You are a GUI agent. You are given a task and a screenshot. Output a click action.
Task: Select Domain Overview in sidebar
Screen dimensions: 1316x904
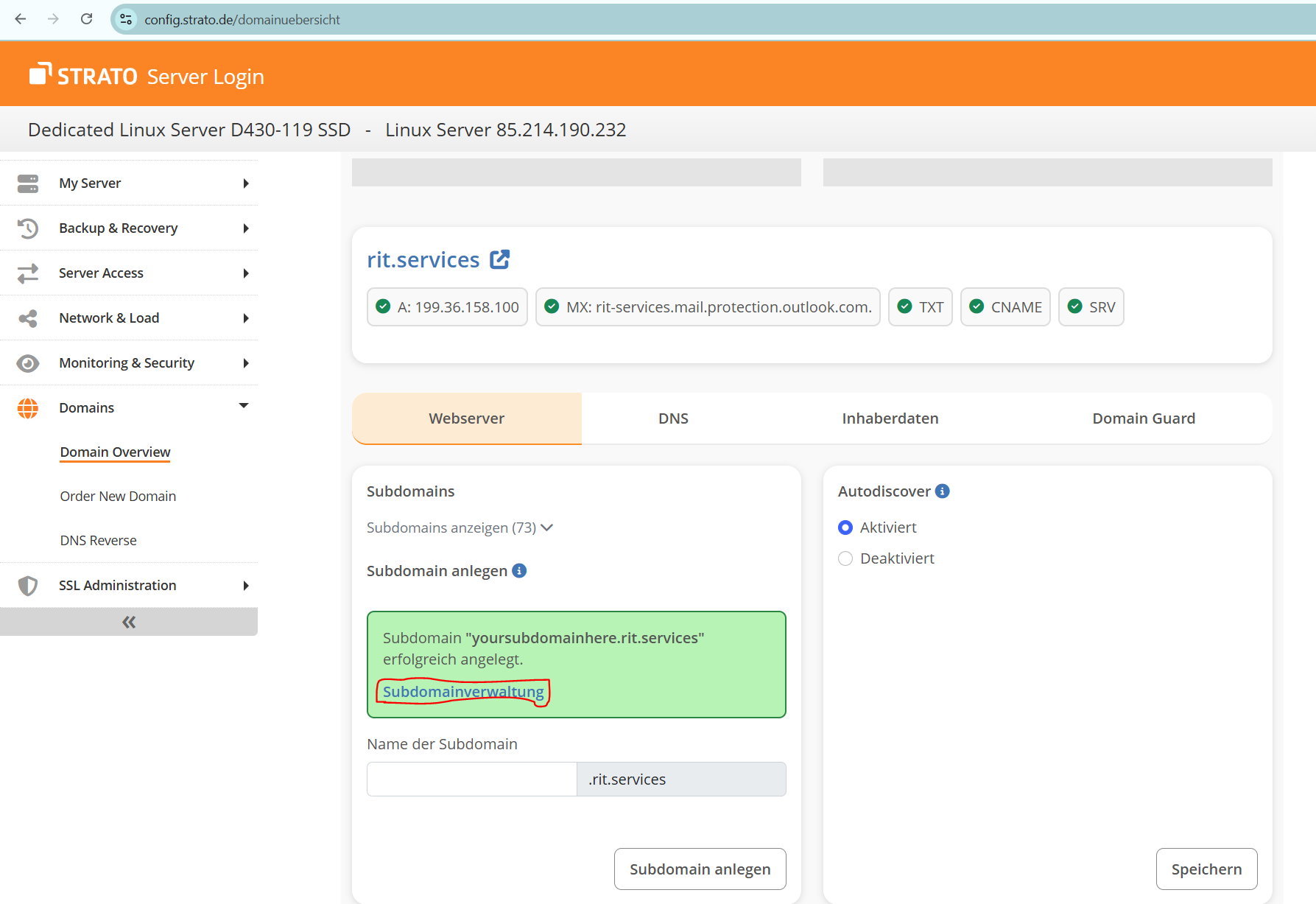(115, 452)
